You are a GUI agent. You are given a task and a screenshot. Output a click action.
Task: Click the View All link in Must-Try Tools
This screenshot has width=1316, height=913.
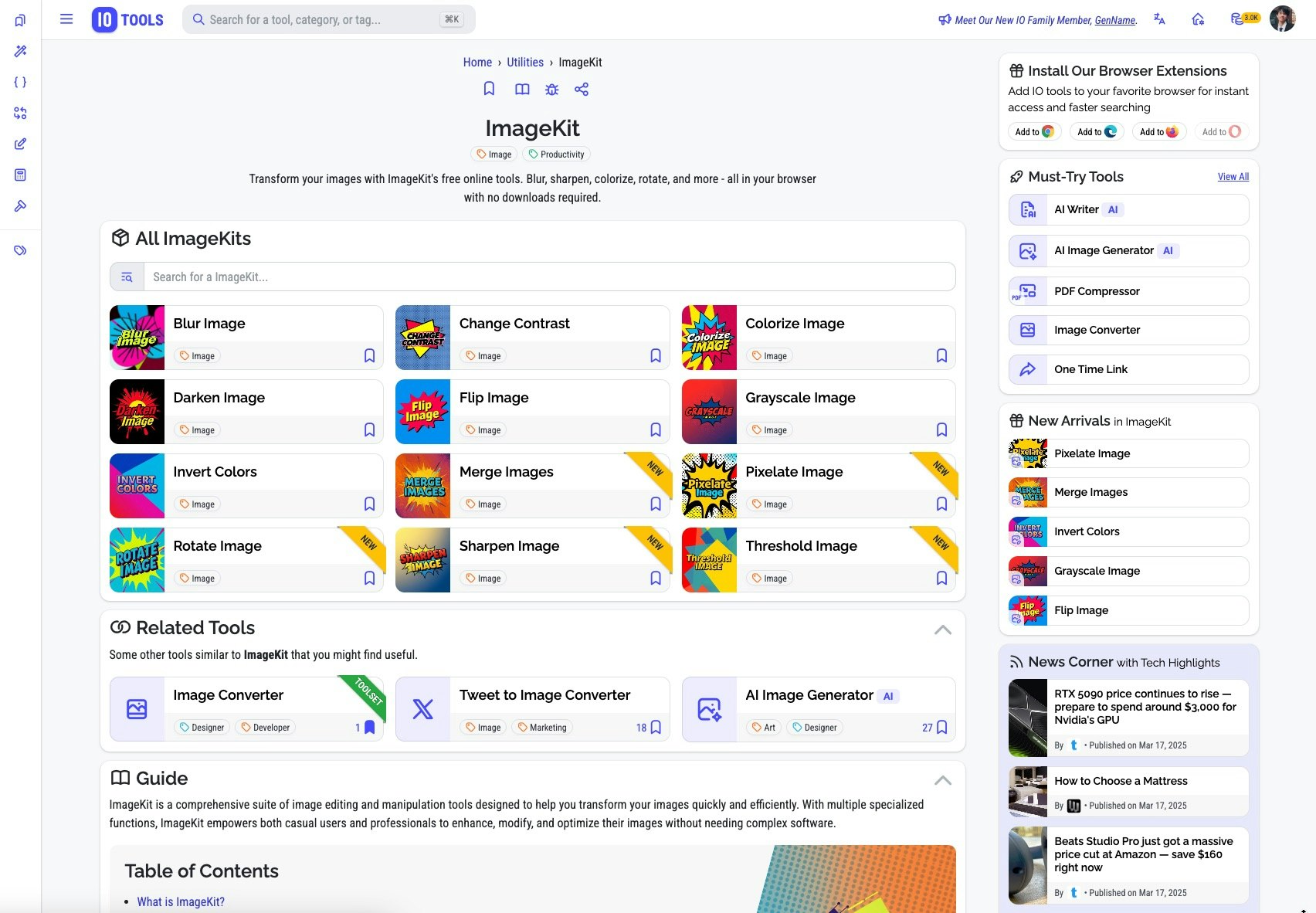(1233, 176)
